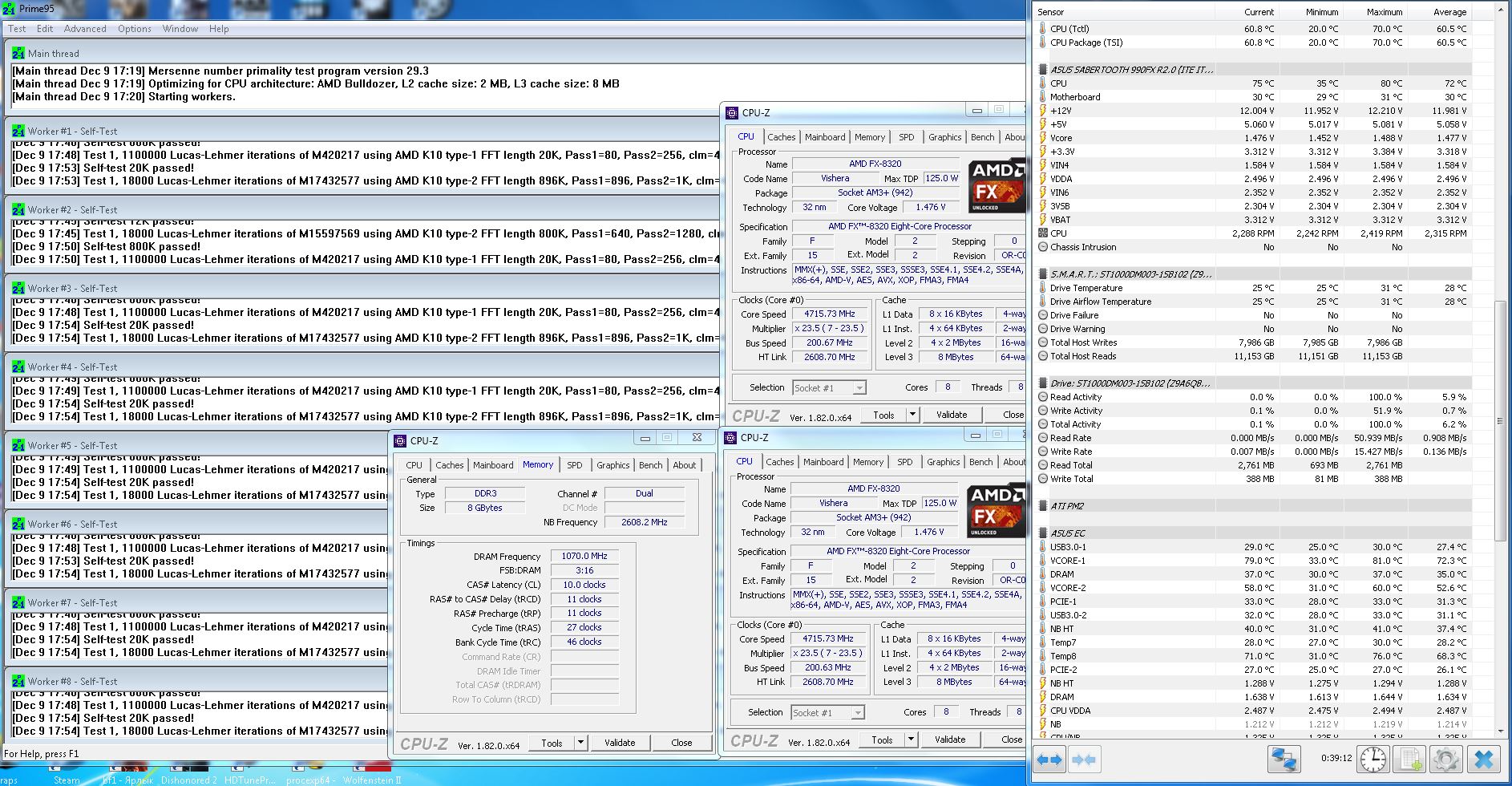Click Validate in the CPU-Z Memory window
The image size is (1512, 786).
pos(620,743)
